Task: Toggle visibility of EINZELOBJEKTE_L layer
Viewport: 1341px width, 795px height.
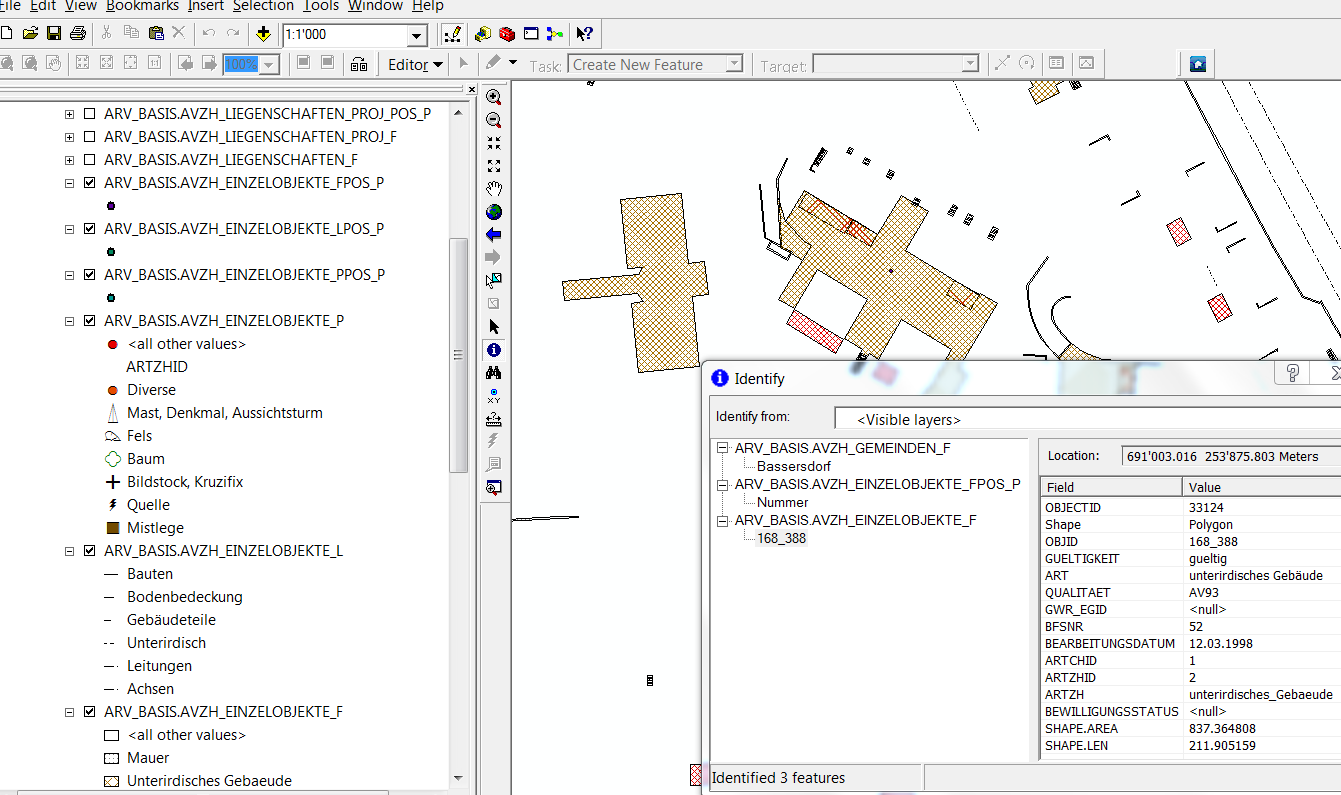Action: click(90, 551)
